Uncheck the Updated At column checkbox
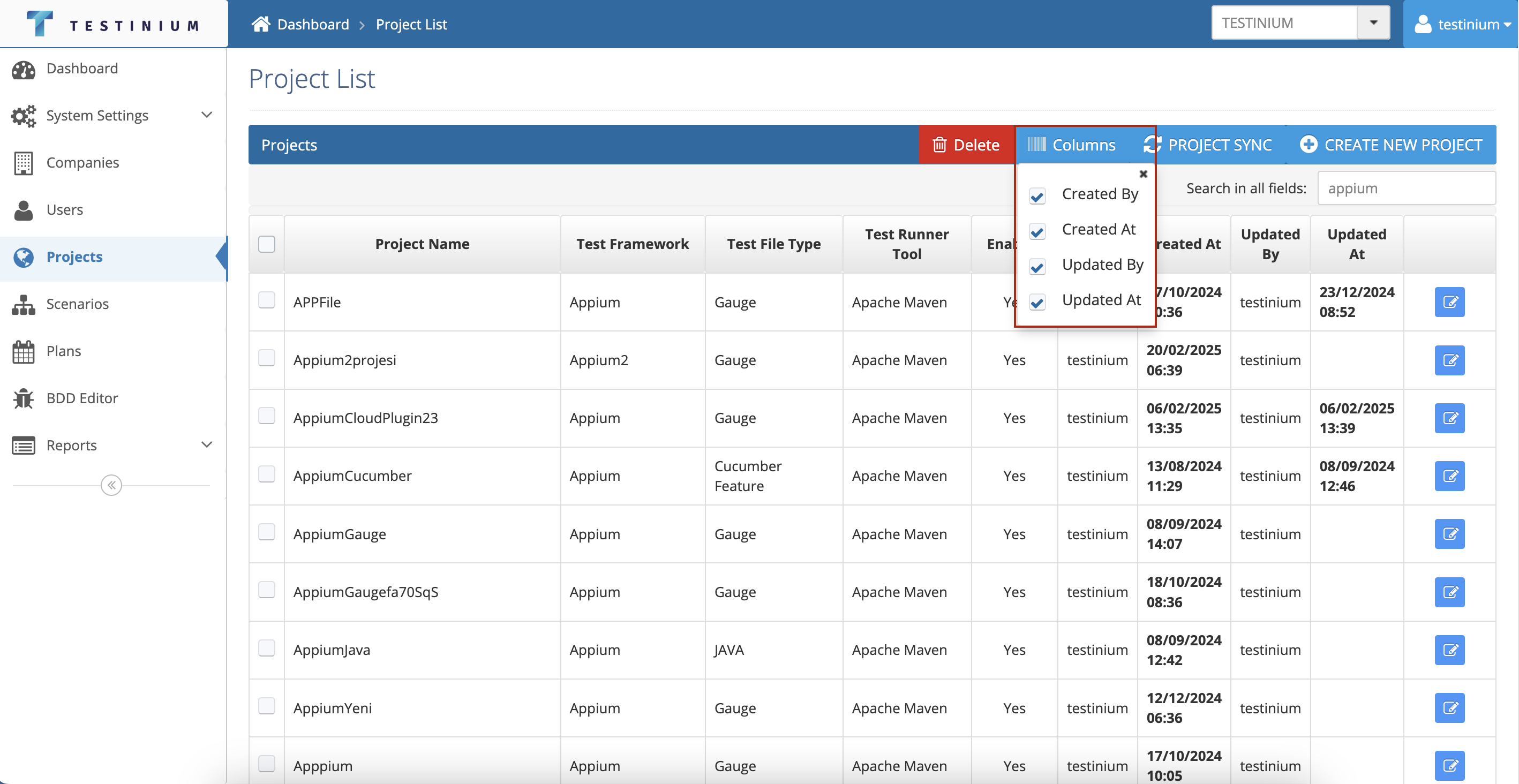The image size is (1519, 784). coord(1037,302)
